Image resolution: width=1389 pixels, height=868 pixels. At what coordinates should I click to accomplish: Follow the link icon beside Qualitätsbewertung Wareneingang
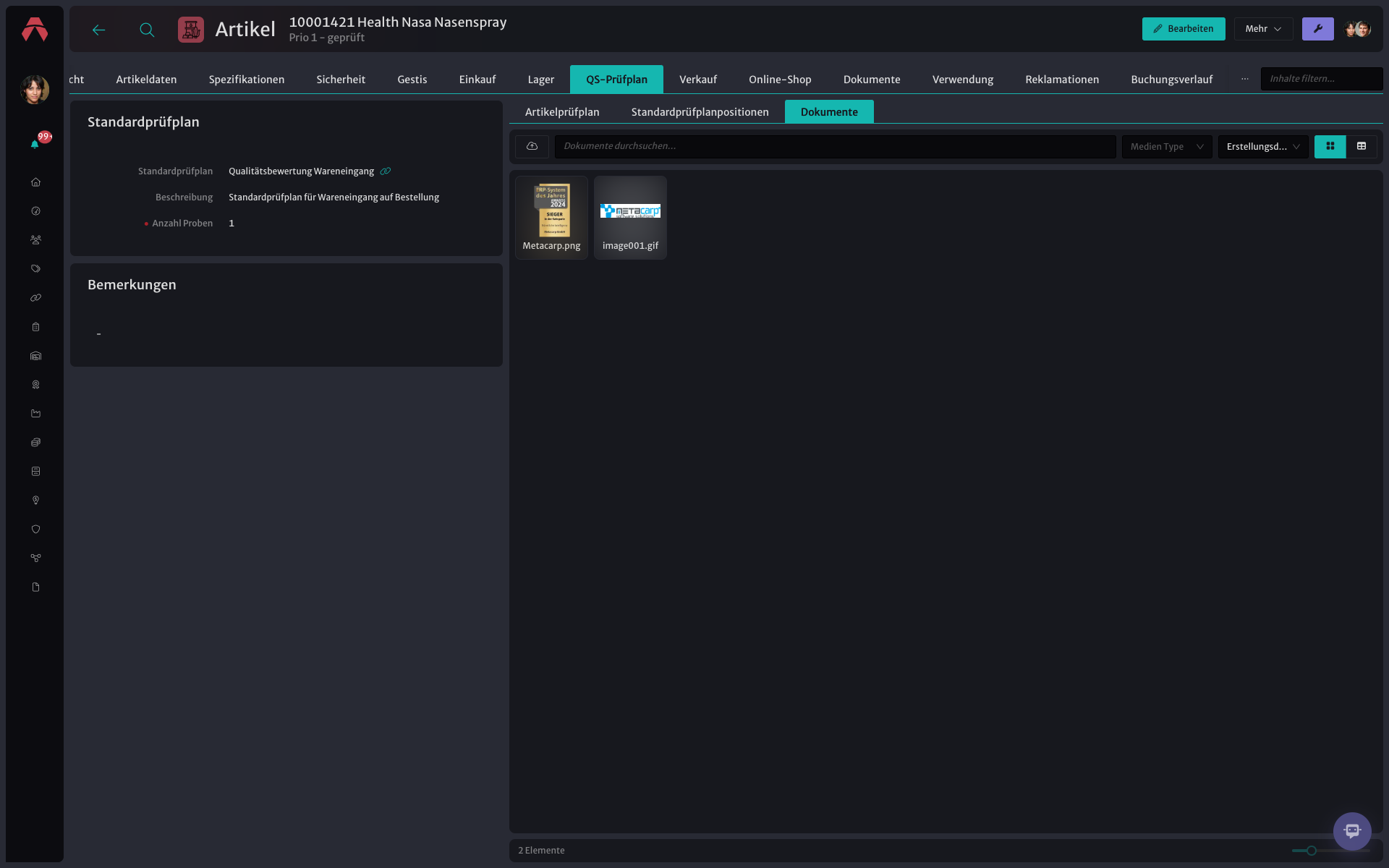pyautogui.click(x=386, y=171)
